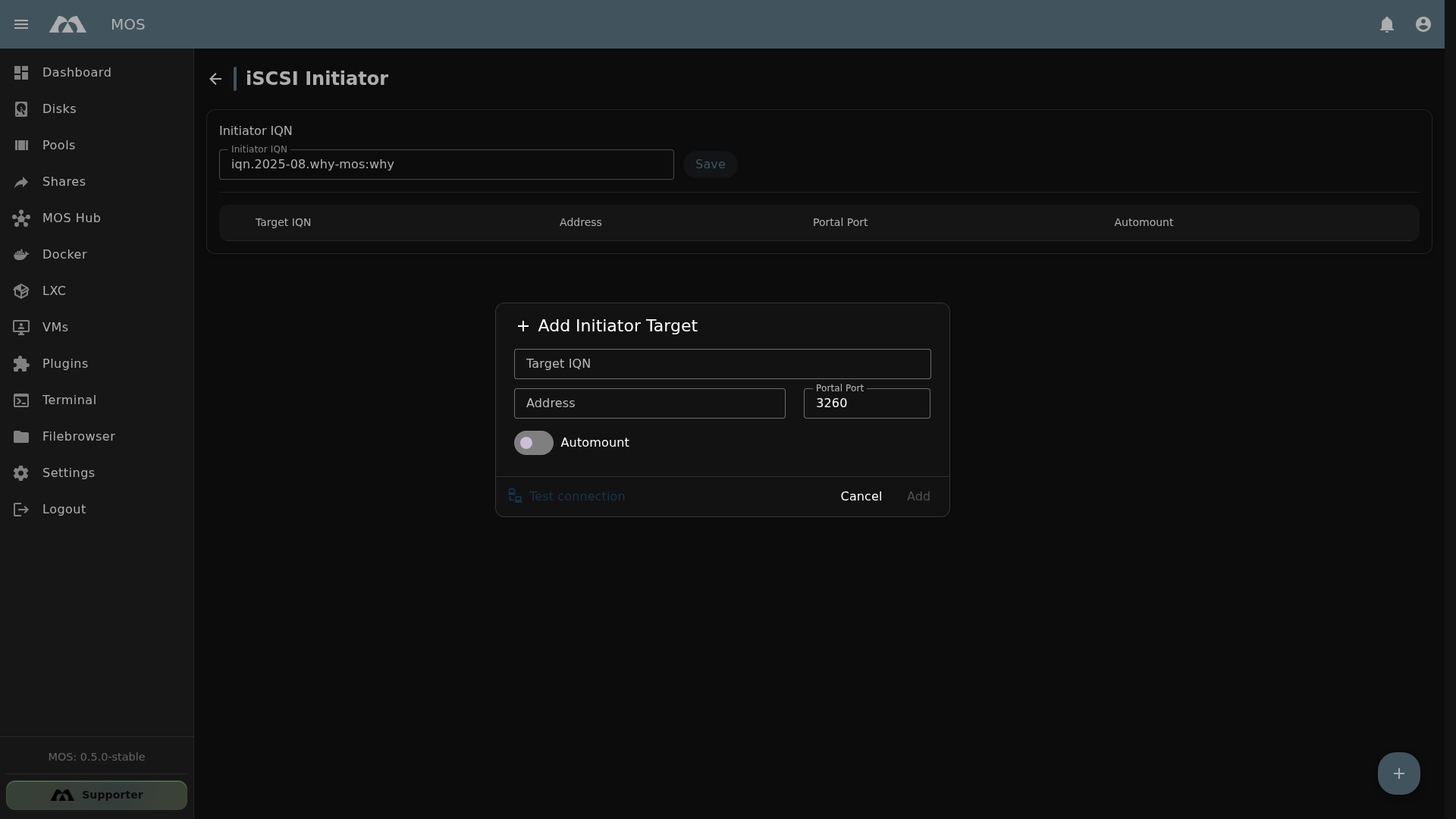Open Disks page label
This screenshot has width=1456, height=819.
(59, 109)
